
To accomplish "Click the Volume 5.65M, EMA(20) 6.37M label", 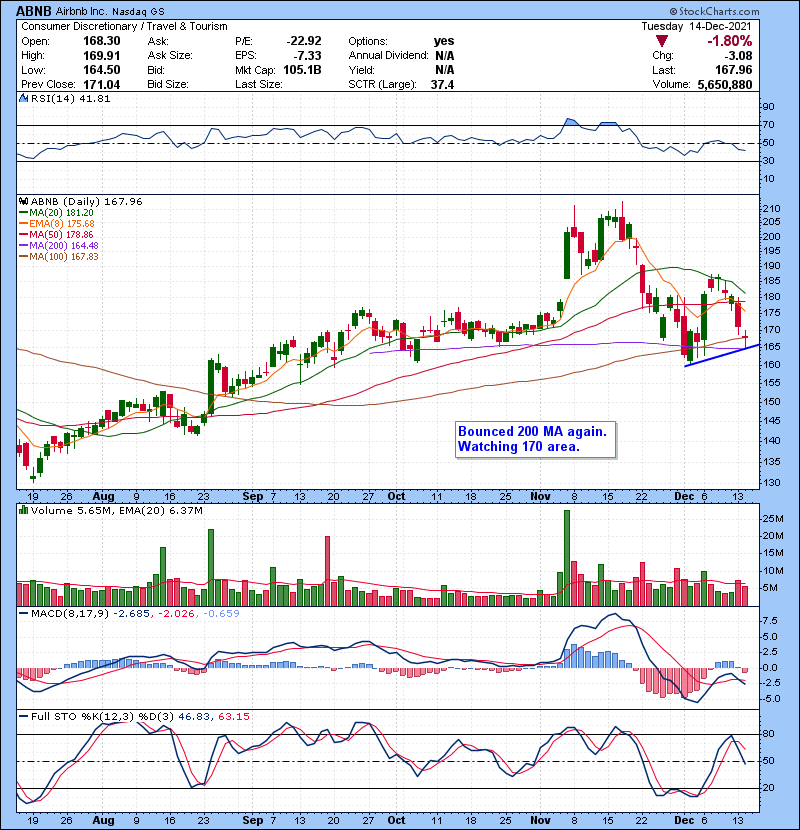I will pyautogui.click(x=116, y=511).
